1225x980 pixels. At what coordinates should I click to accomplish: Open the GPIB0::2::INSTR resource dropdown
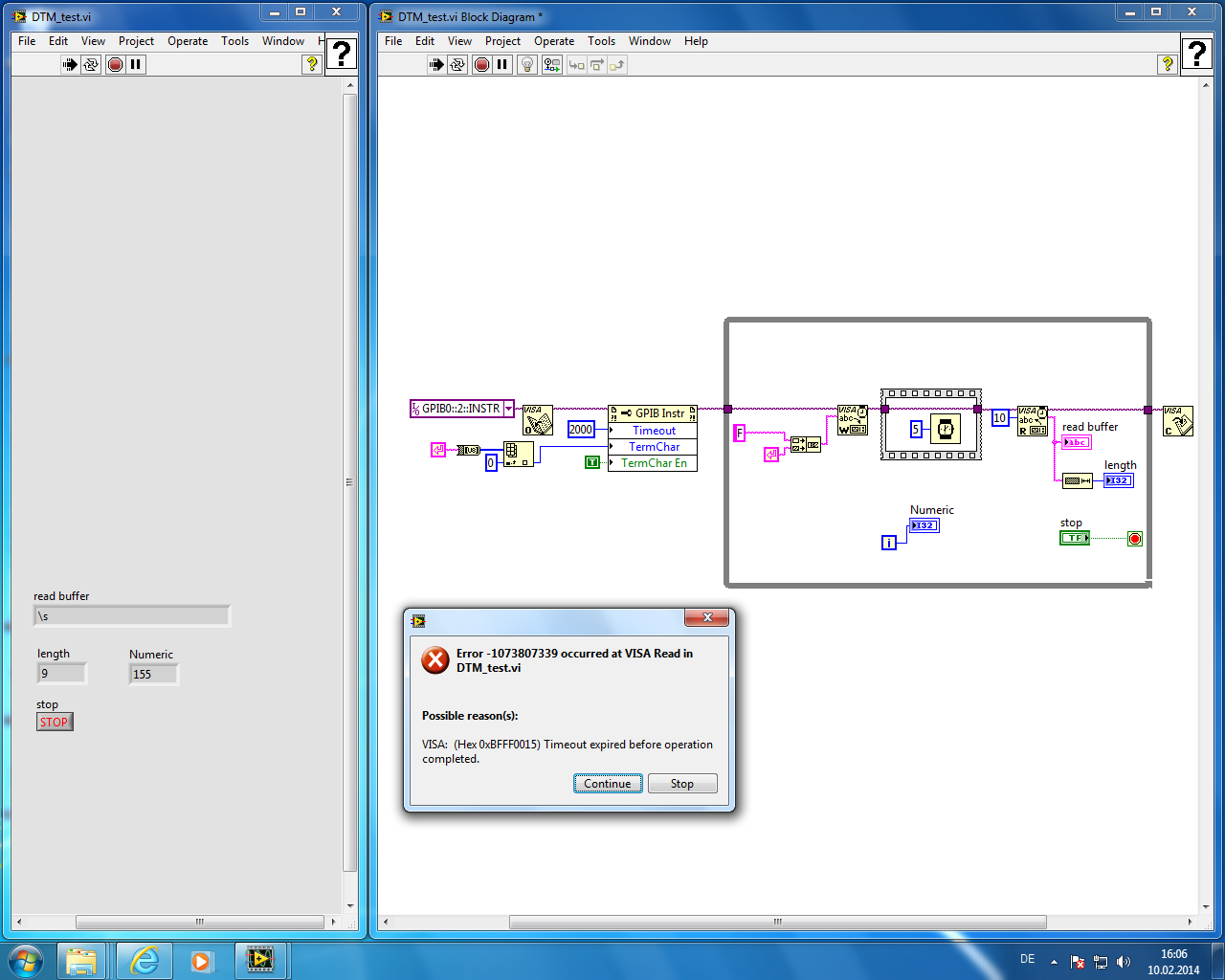tap(508, 409)
